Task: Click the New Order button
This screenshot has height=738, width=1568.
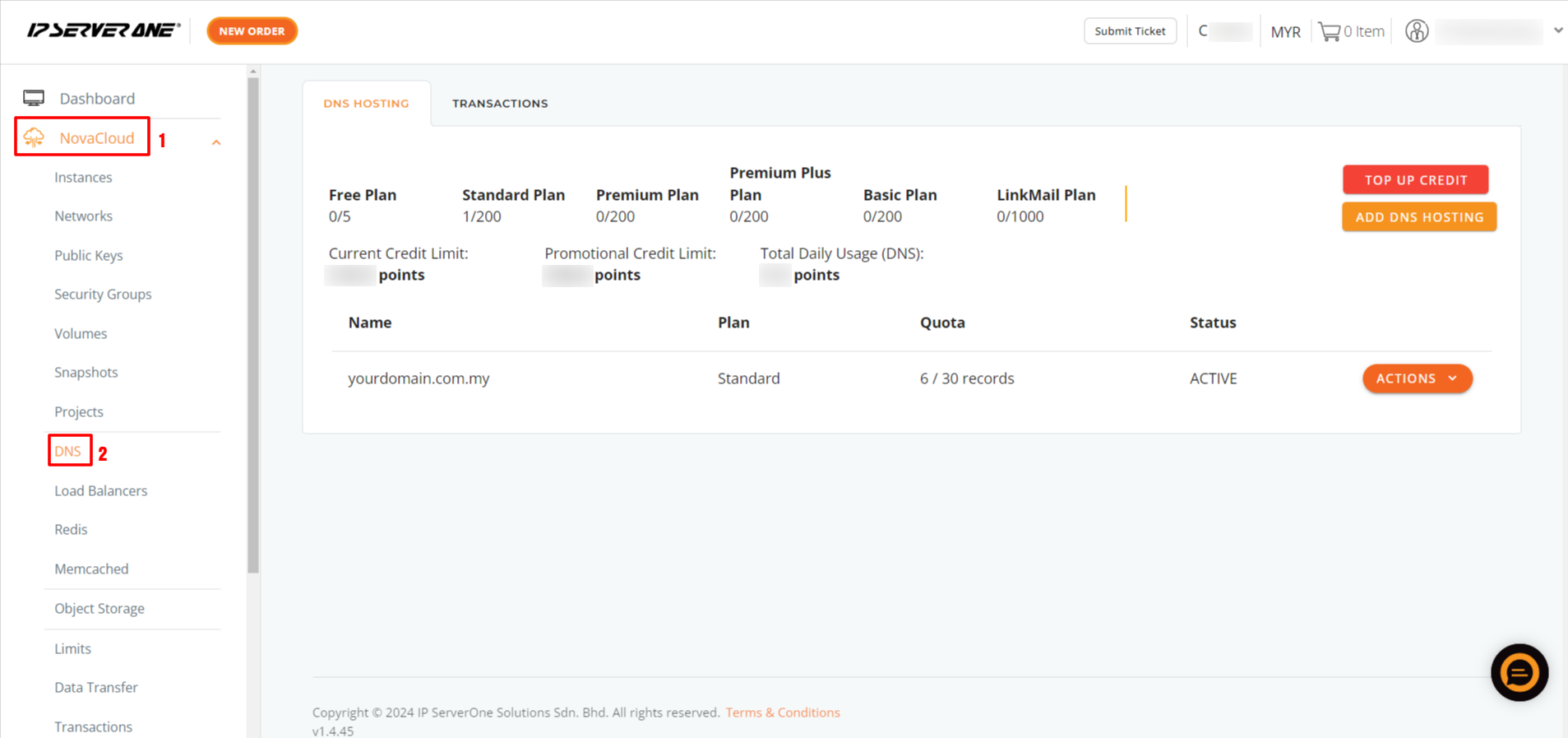Action: tap(252, 31)
